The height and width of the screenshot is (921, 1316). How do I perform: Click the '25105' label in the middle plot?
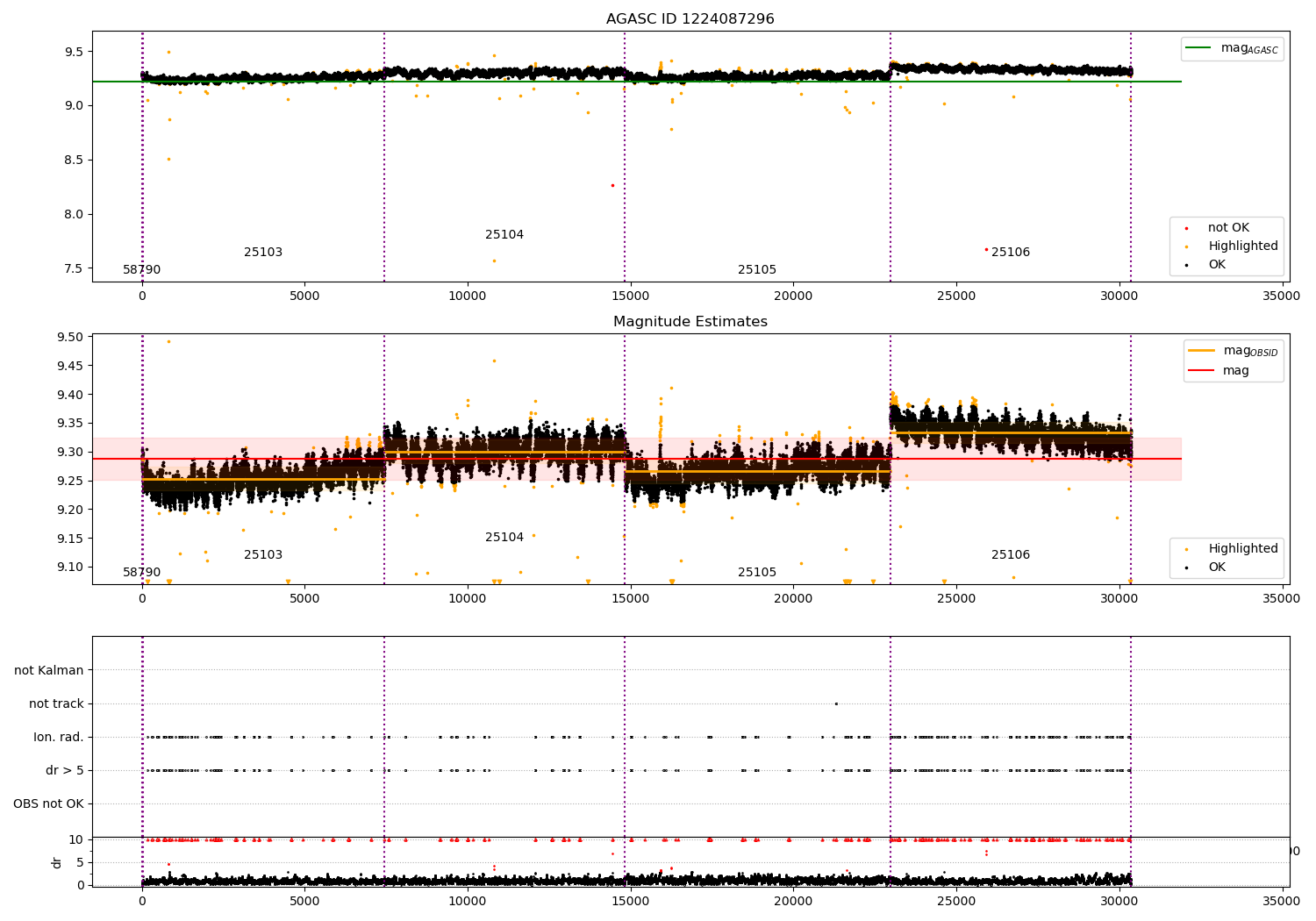click(757, 573)
